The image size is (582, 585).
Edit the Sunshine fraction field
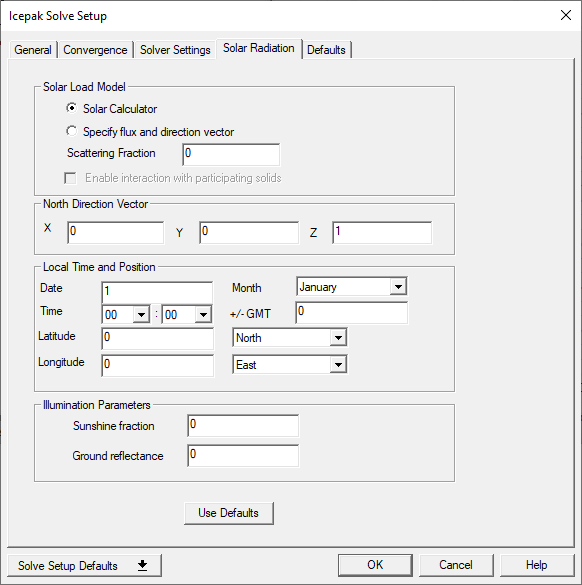[x=243, y=425]
